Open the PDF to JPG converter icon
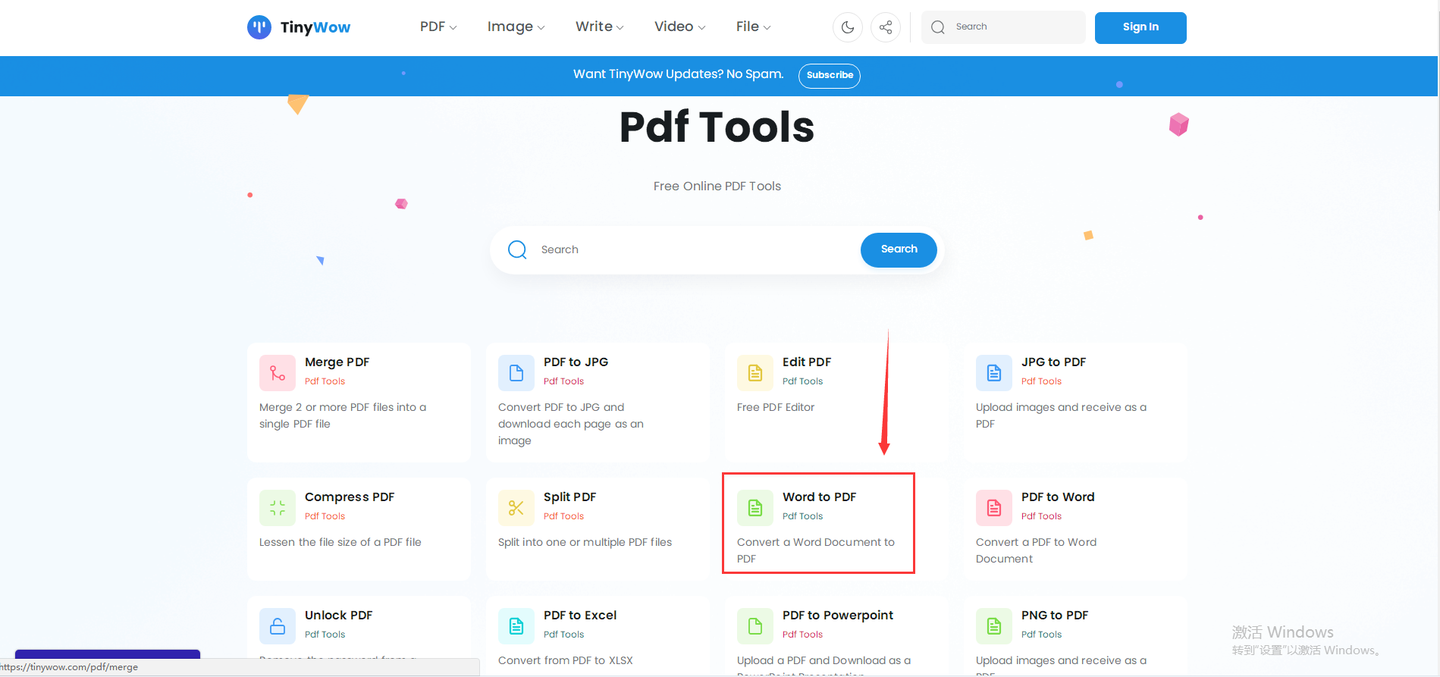Image resolution: width=1440 pixels, height=677 pixels. [516, 372]
